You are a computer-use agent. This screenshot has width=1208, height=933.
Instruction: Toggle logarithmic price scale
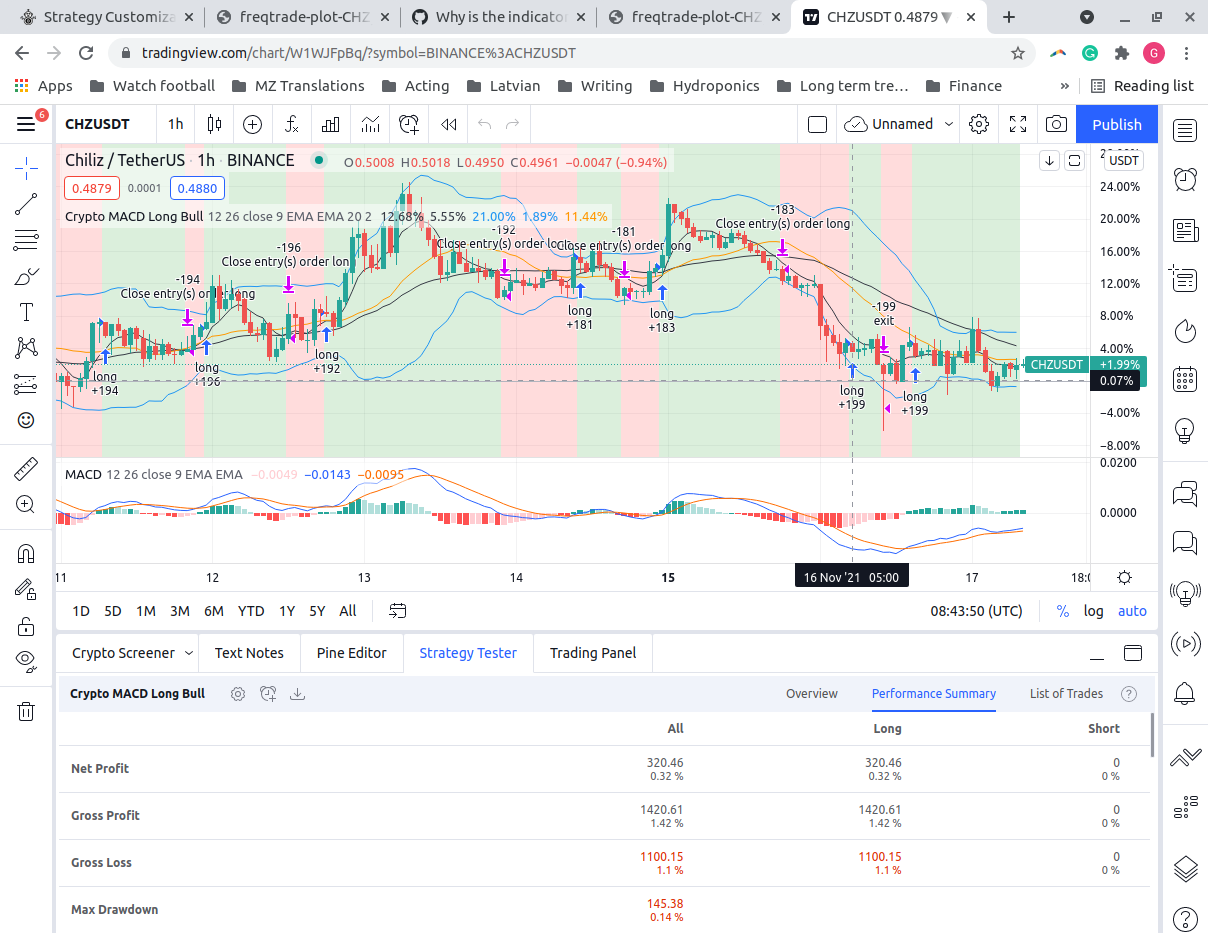coord(1093,610)
